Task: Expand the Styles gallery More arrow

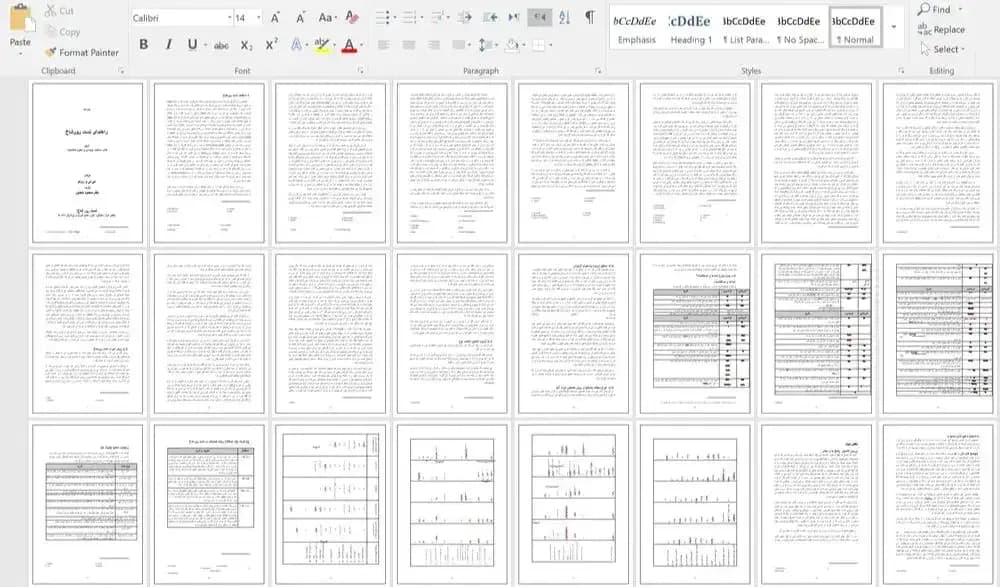Action: point(893,27)
